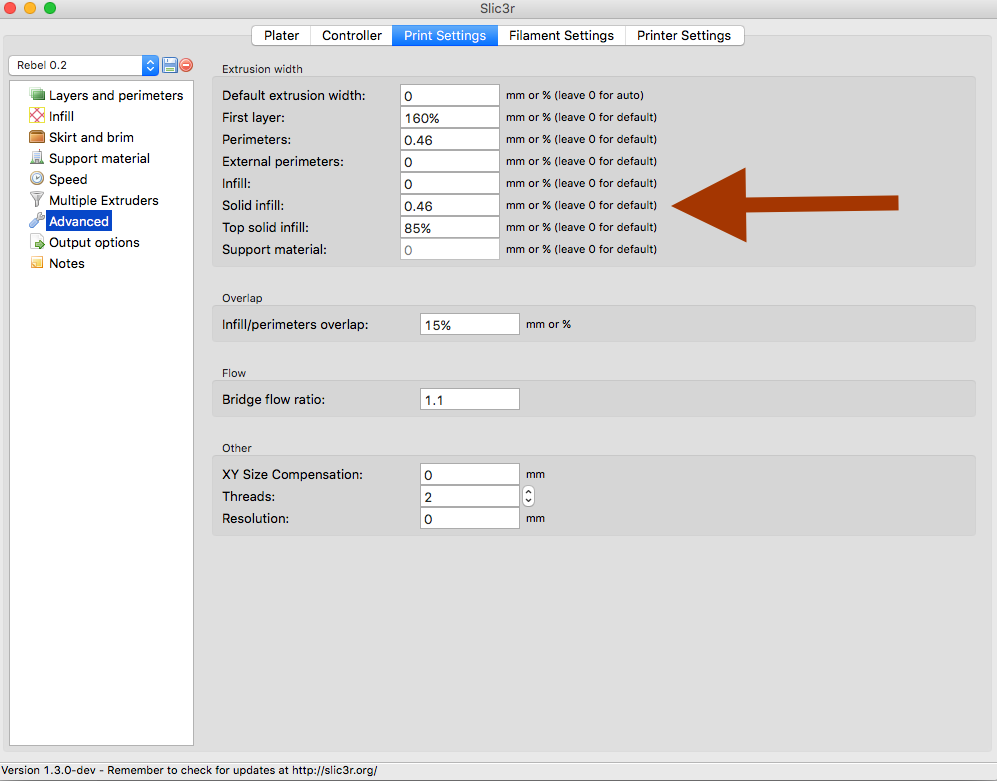The height and width of the screenshot is (781, 997).
Task: Open the Printer Settings tab
Action: pyautogui.click(x=684, y=35)
